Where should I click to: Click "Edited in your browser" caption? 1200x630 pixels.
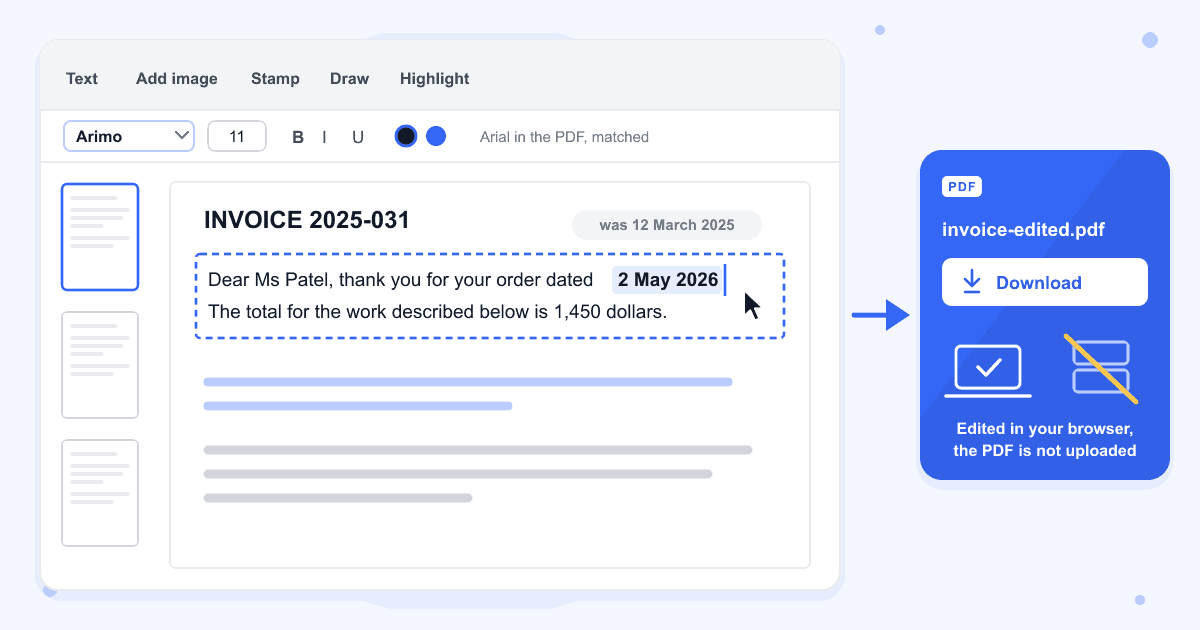tap(1045, 429)
